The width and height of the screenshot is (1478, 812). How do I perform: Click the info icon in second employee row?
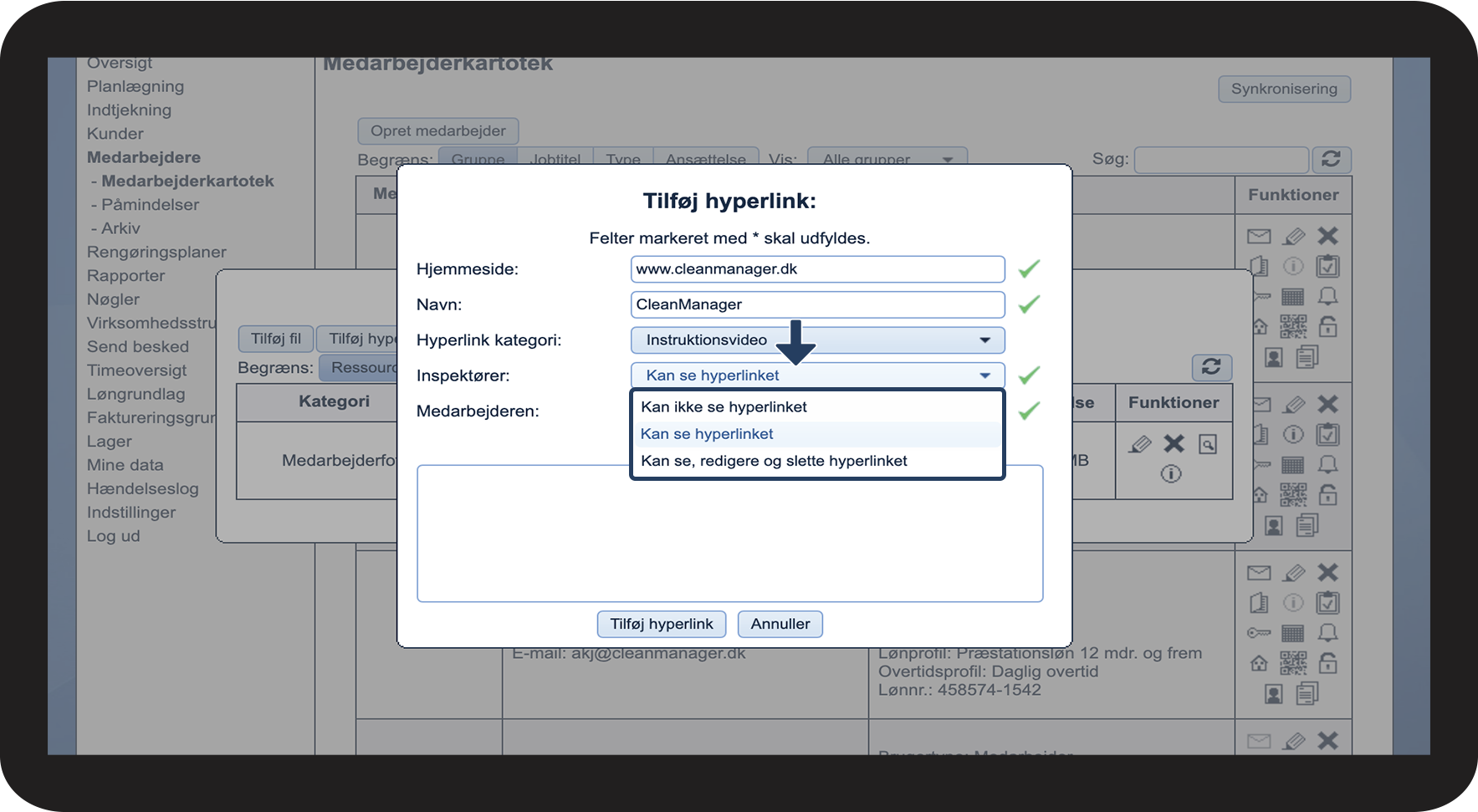tap(1294, 435)
